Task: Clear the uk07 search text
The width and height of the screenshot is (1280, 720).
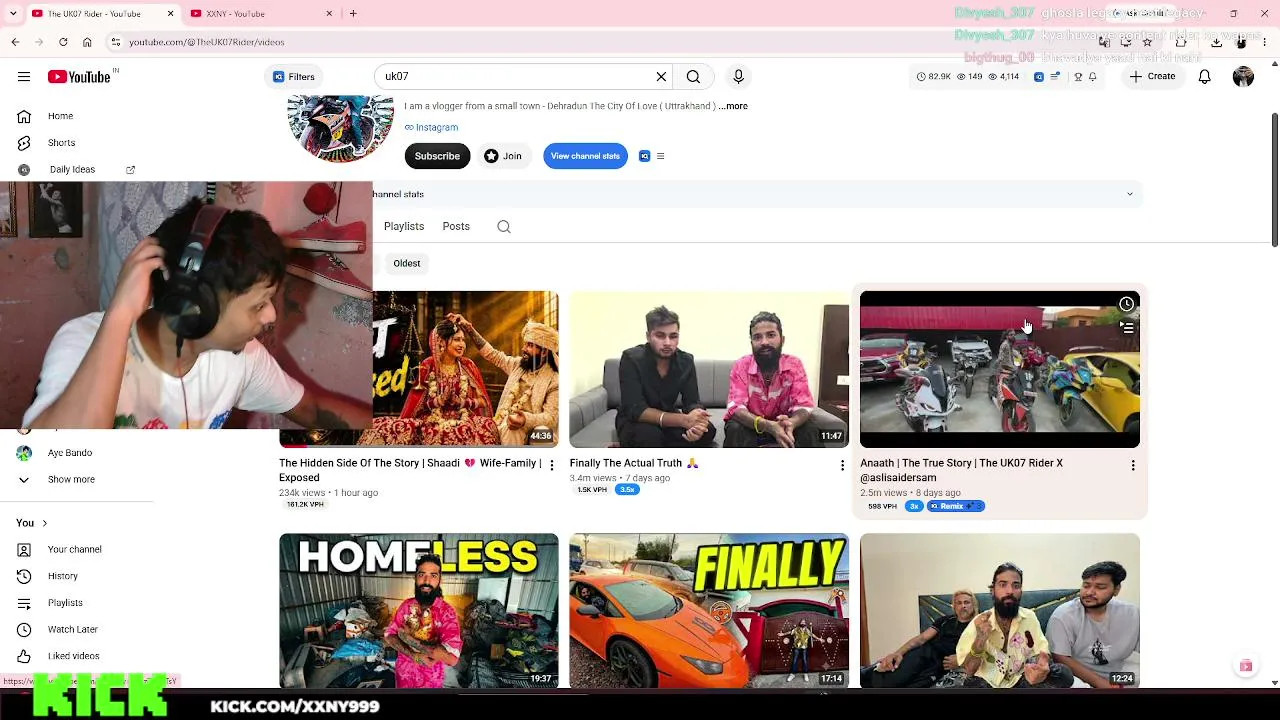Action: tap(661, 77)
